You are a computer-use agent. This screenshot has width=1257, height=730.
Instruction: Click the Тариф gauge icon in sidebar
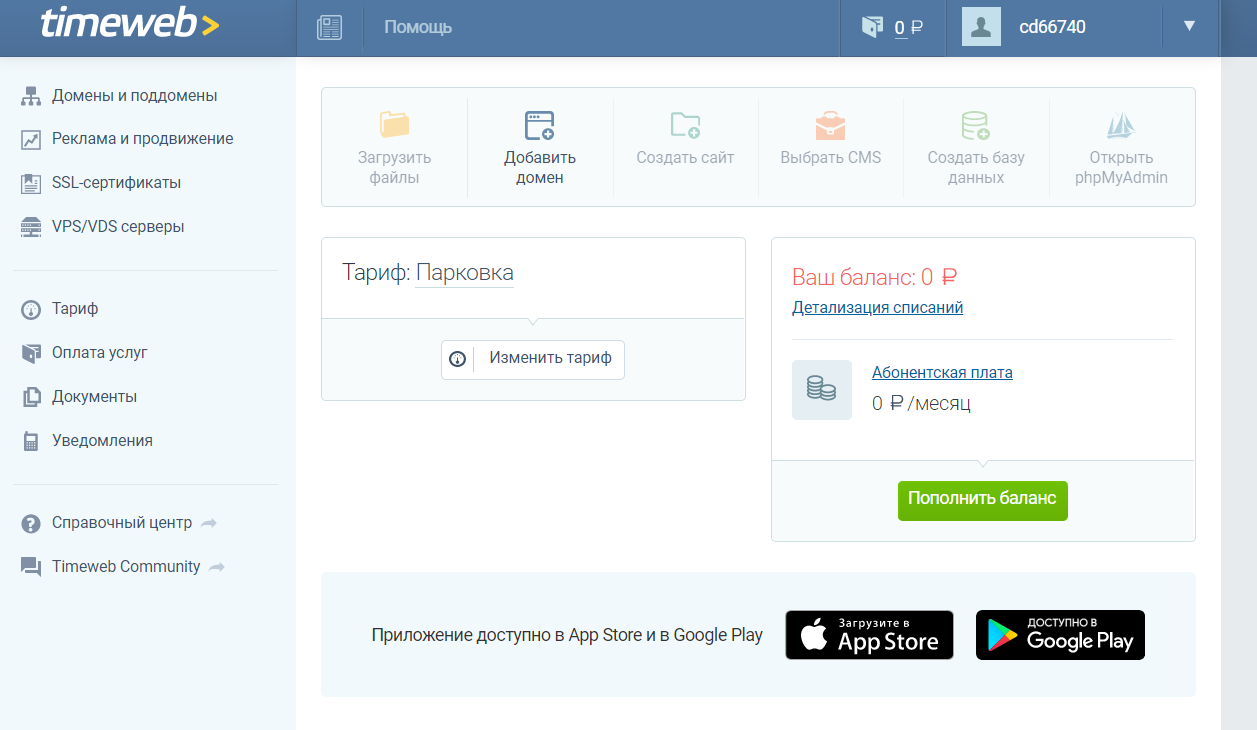pos(31,310)
